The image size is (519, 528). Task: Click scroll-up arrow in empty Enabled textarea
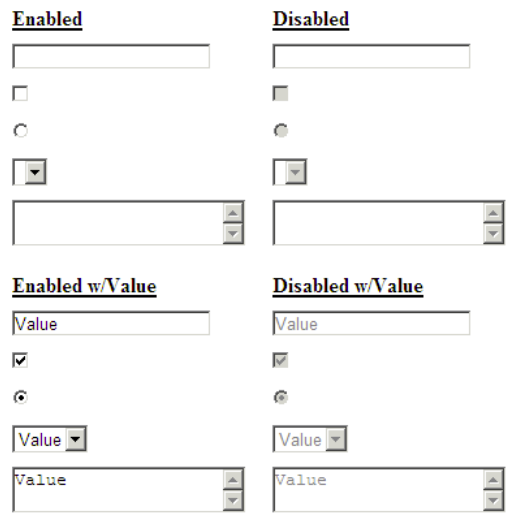click(233, 212)
